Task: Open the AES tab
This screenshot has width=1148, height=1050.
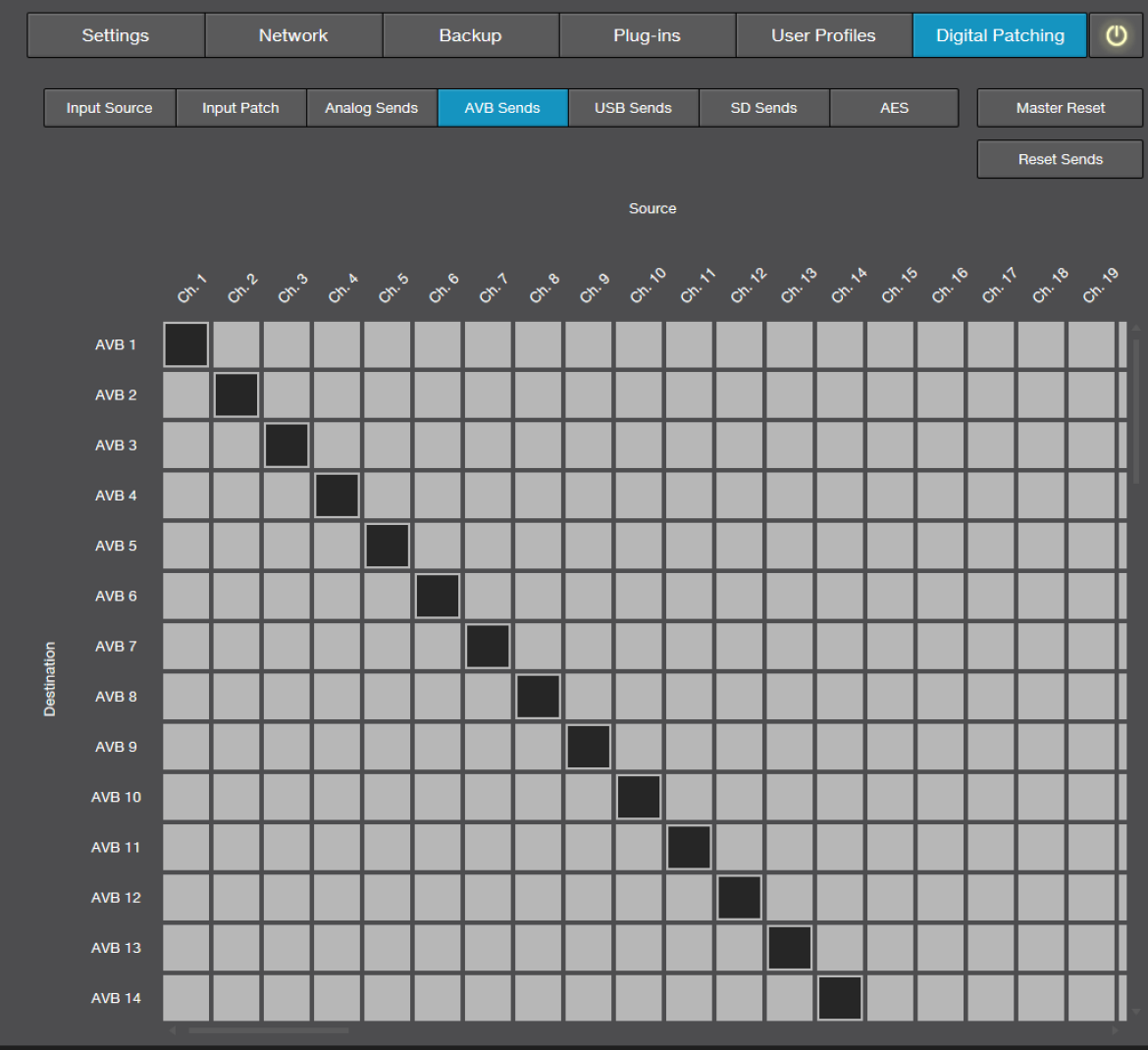Action: coord(894,108)
